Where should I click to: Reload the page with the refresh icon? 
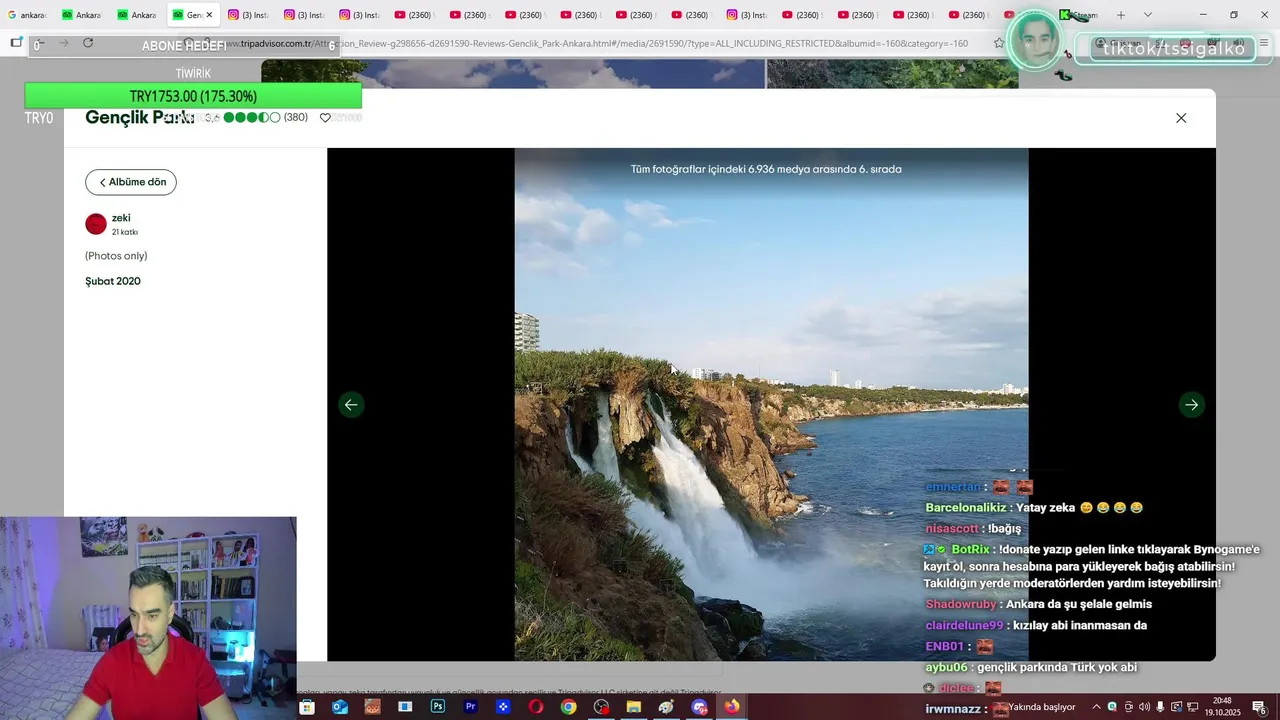(x=88, y=43)
